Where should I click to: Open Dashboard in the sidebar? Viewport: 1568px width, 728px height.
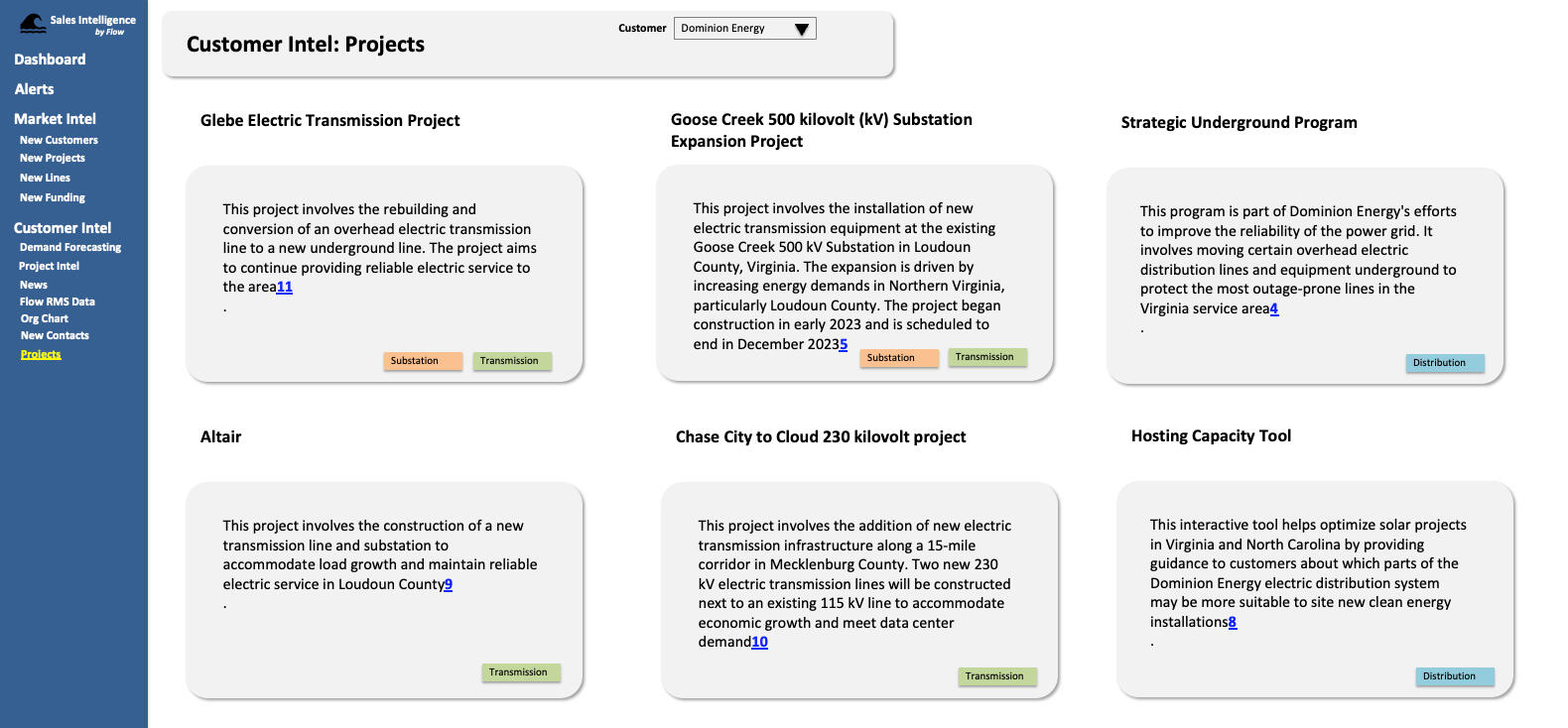tap(50, 60)
